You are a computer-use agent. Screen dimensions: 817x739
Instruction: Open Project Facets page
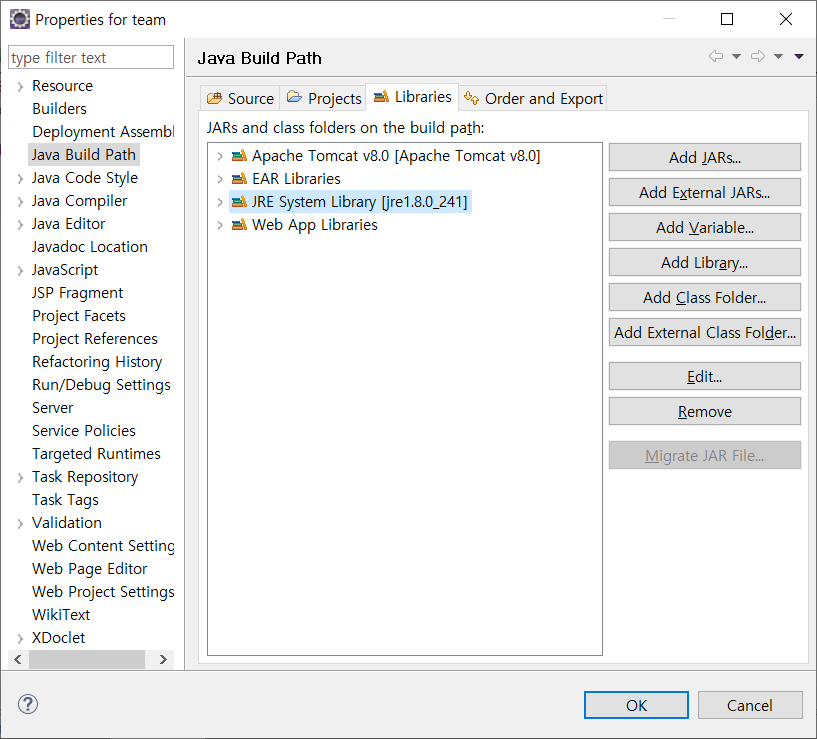click(79, 315)
